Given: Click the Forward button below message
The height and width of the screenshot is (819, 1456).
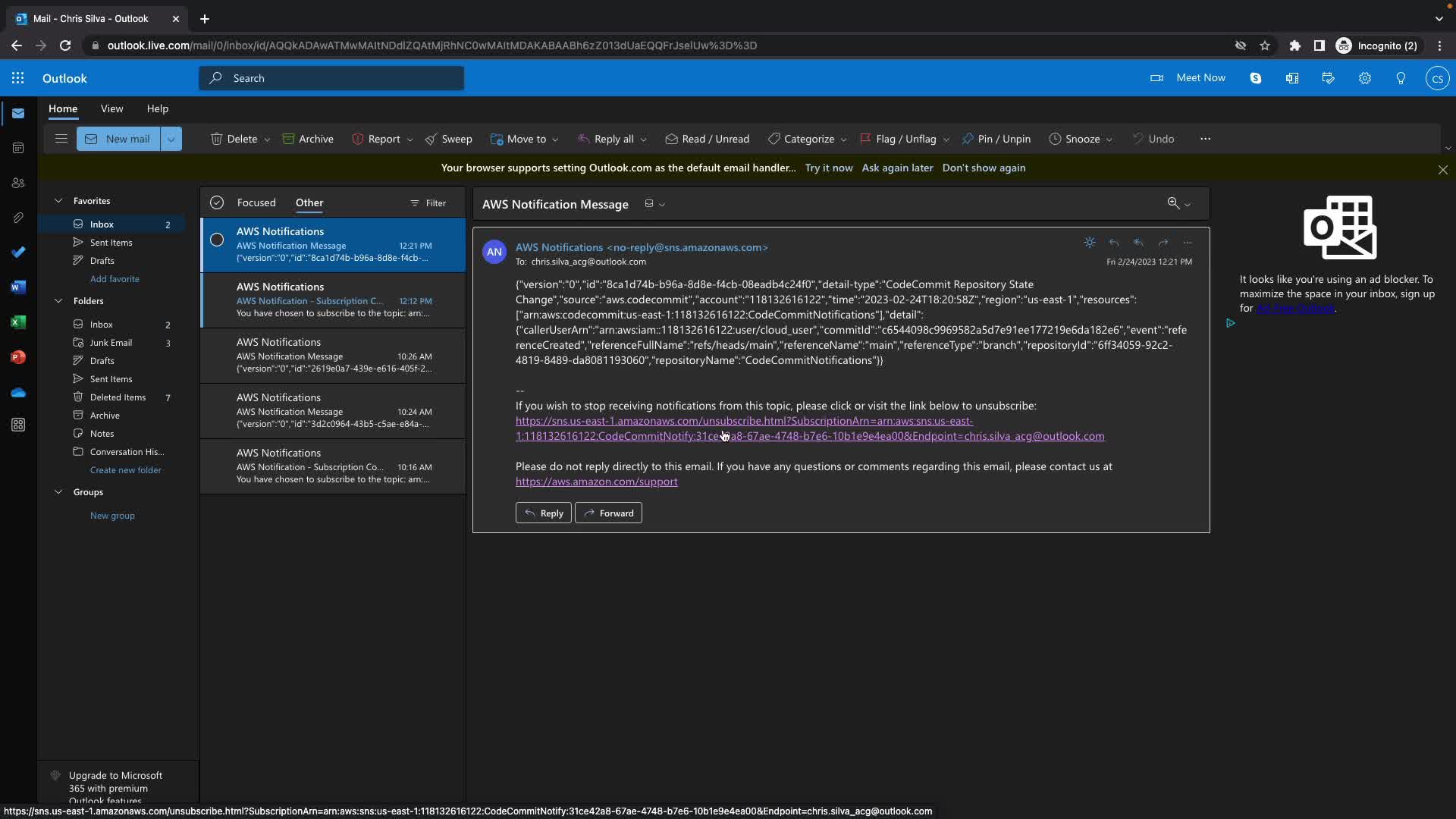Looking at the screenshot, I should click(x=608, y=513).
